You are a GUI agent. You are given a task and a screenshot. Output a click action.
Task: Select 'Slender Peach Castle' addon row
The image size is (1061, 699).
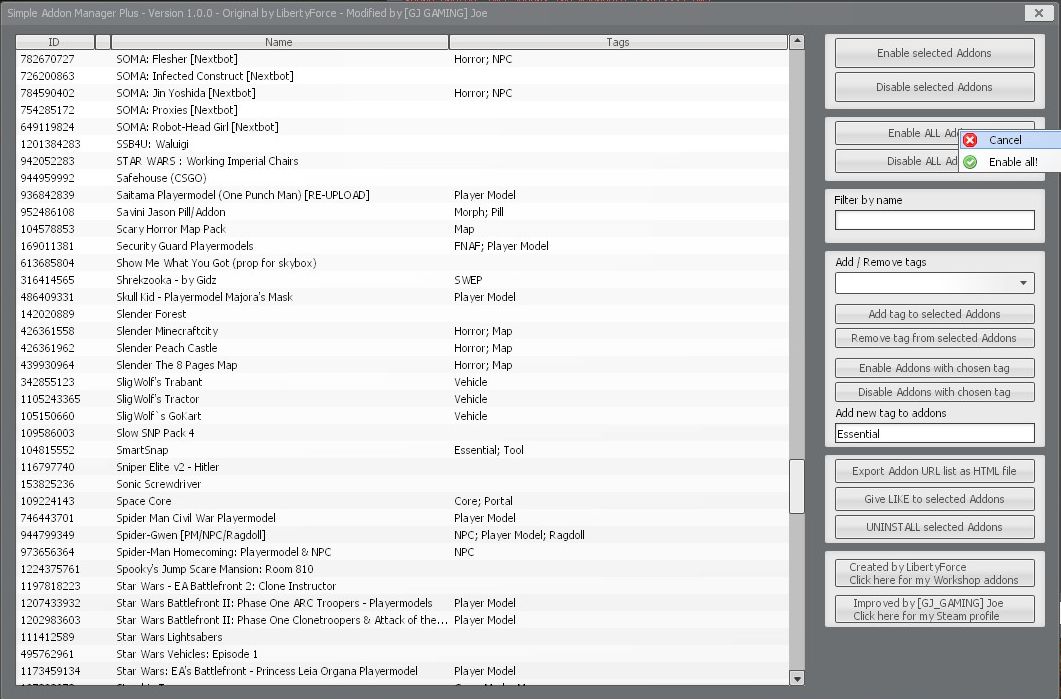[402, 348]
